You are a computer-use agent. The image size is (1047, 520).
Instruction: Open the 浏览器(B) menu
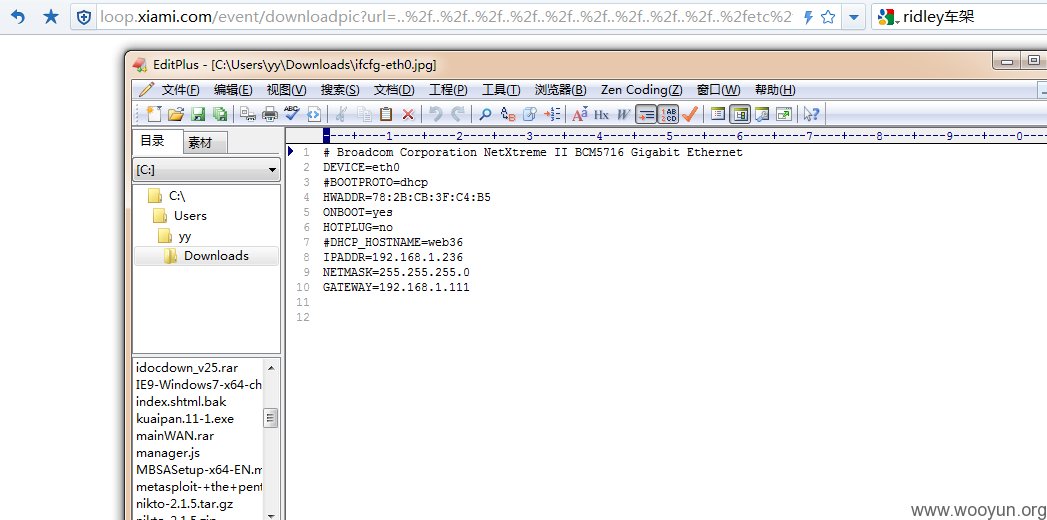tap(561, 90)
